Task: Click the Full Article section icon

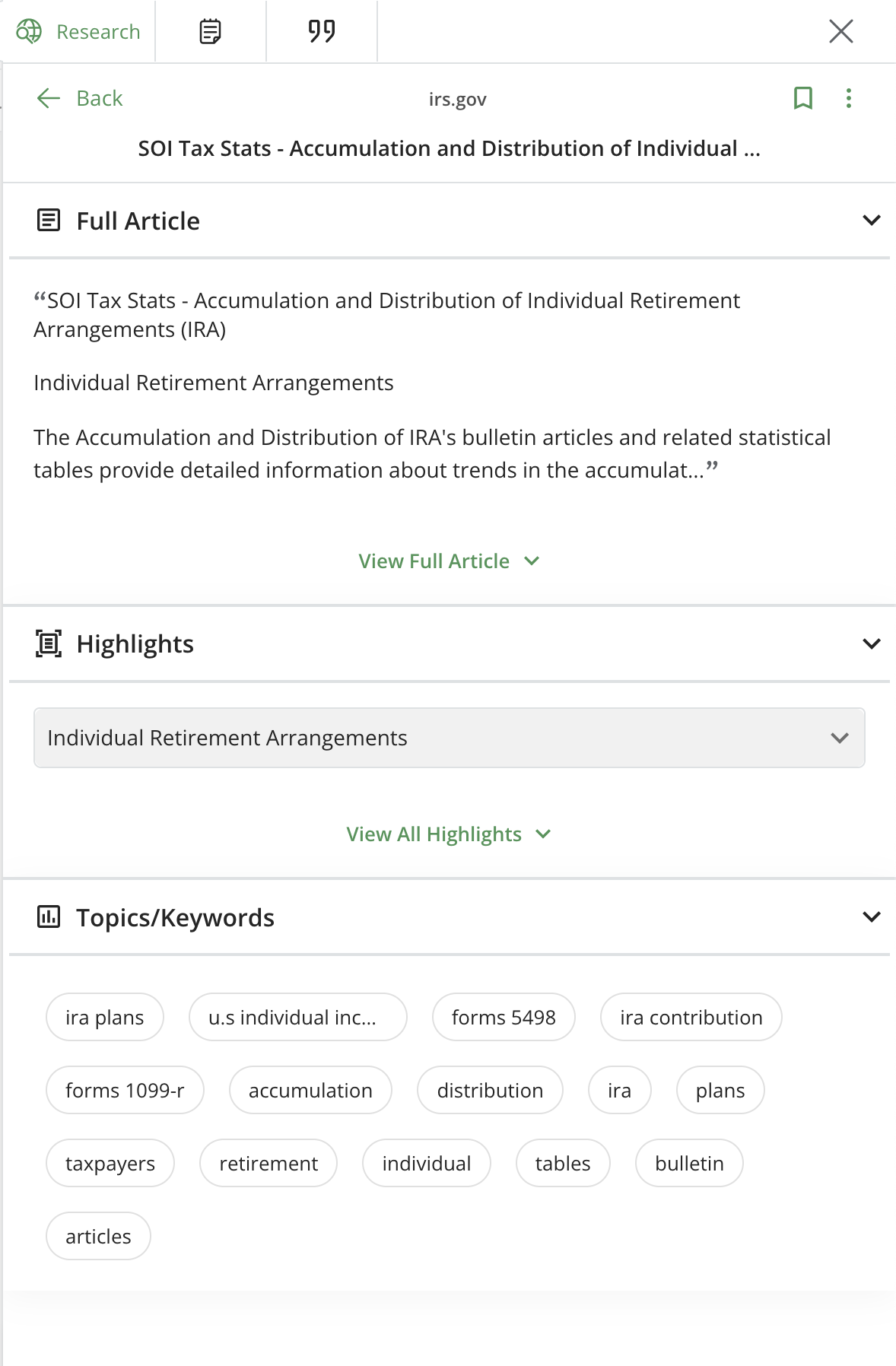Action: coord(49,221)
